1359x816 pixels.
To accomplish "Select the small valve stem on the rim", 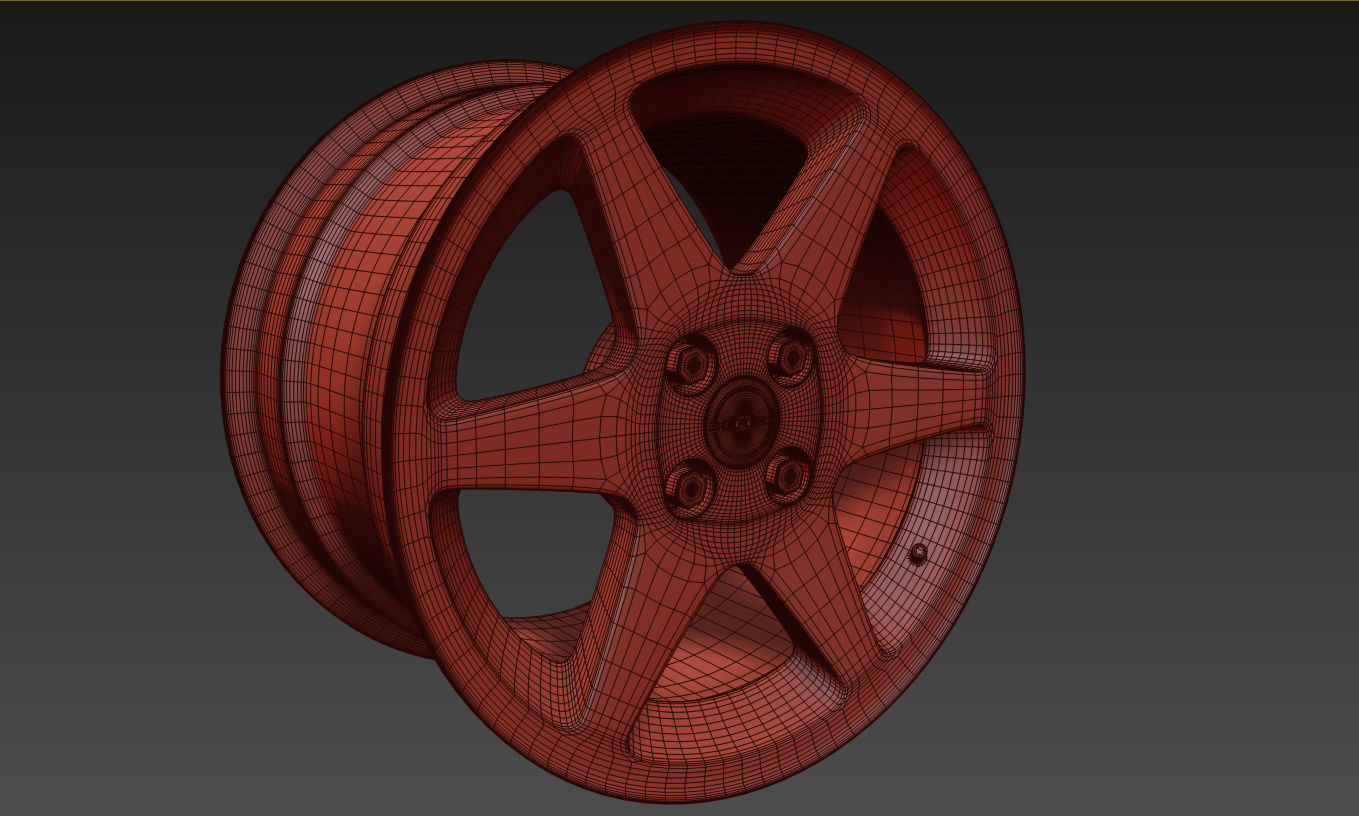I will pyautogui.click(x=917, y=553).
